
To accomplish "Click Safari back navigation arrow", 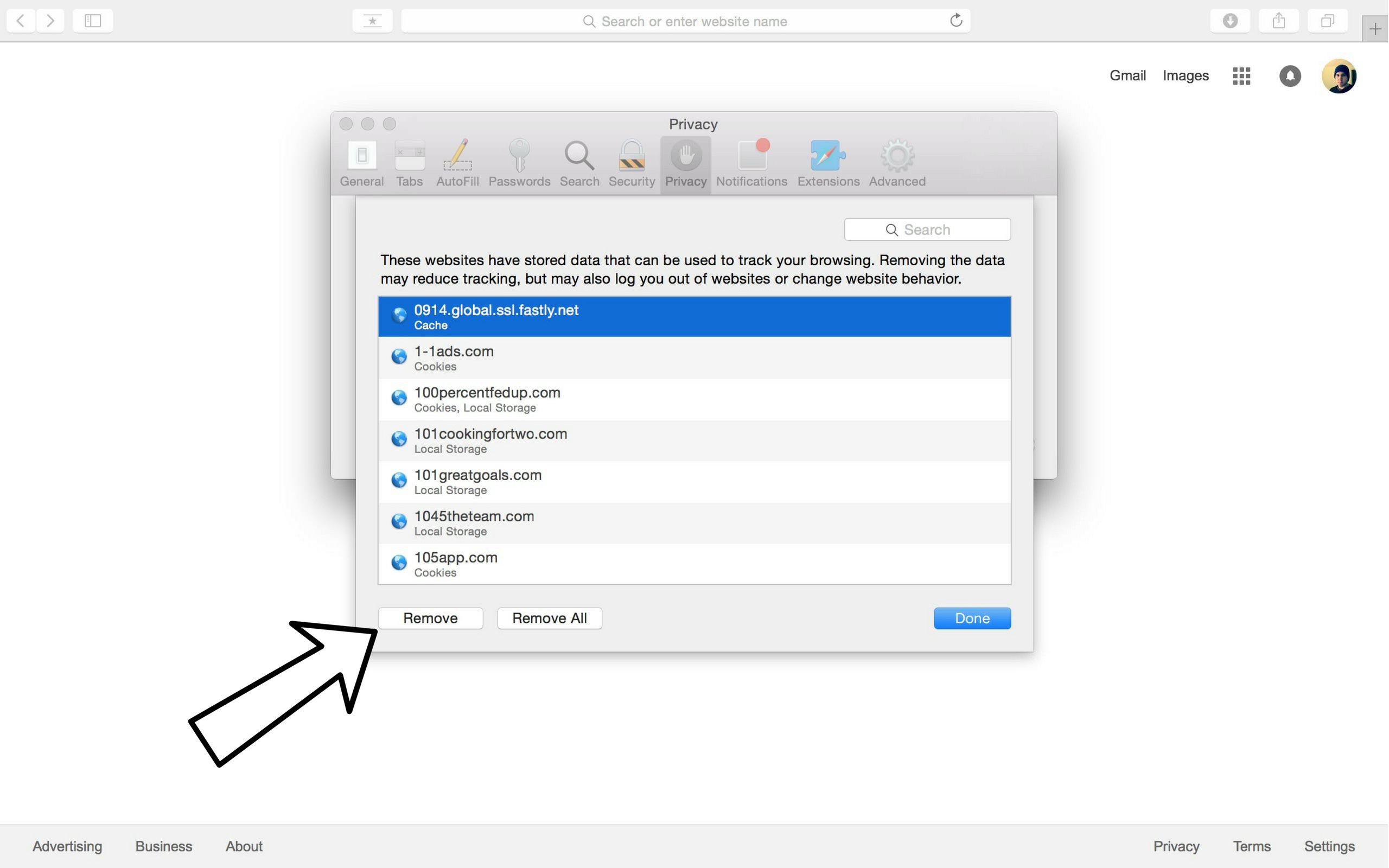I will click(21, 21).
